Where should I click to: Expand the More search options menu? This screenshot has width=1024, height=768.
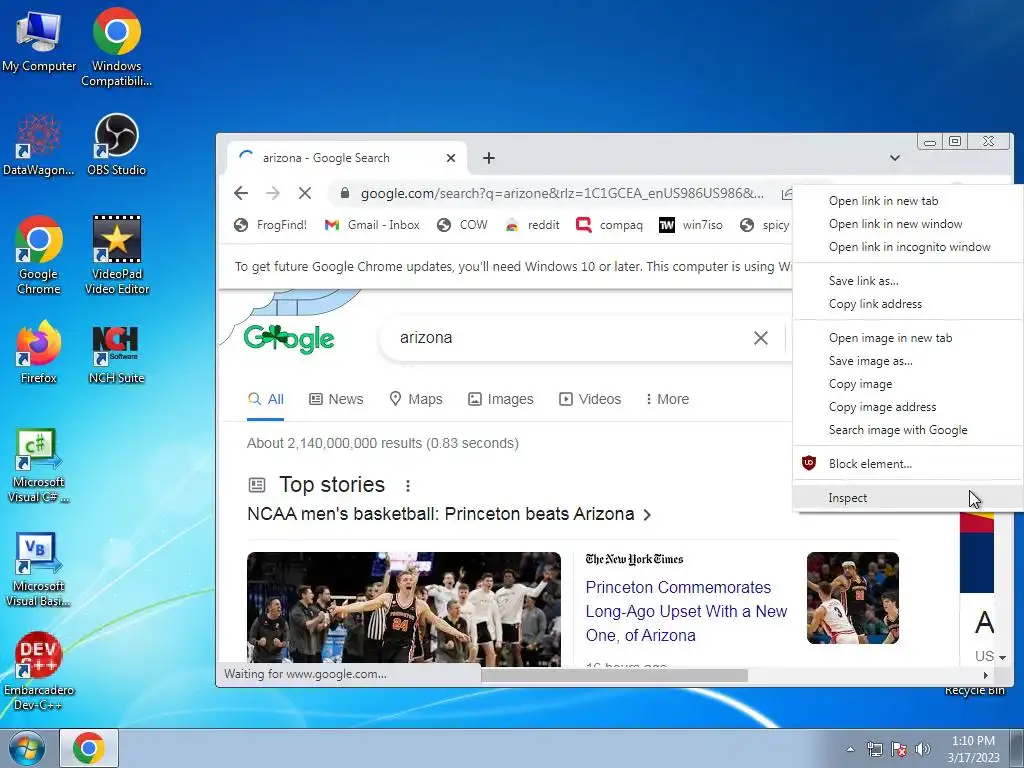point(667,399)
